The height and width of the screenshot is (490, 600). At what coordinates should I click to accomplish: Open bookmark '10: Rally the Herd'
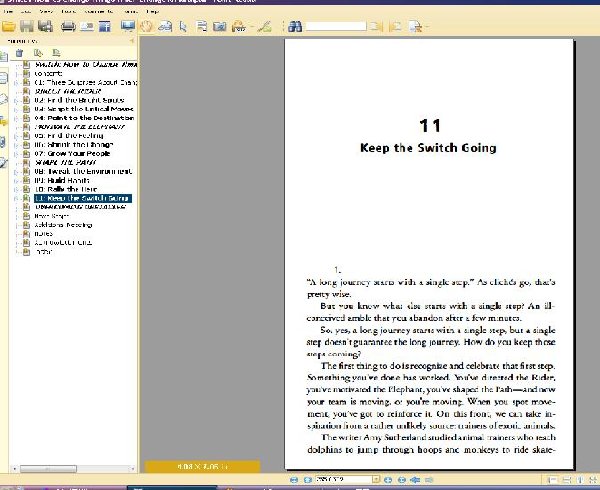(66, 189)
